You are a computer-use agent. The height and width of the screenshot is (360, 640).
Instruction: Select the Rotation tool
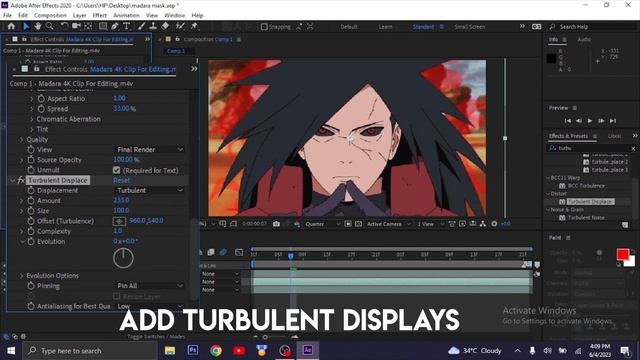tap(64, 26)
